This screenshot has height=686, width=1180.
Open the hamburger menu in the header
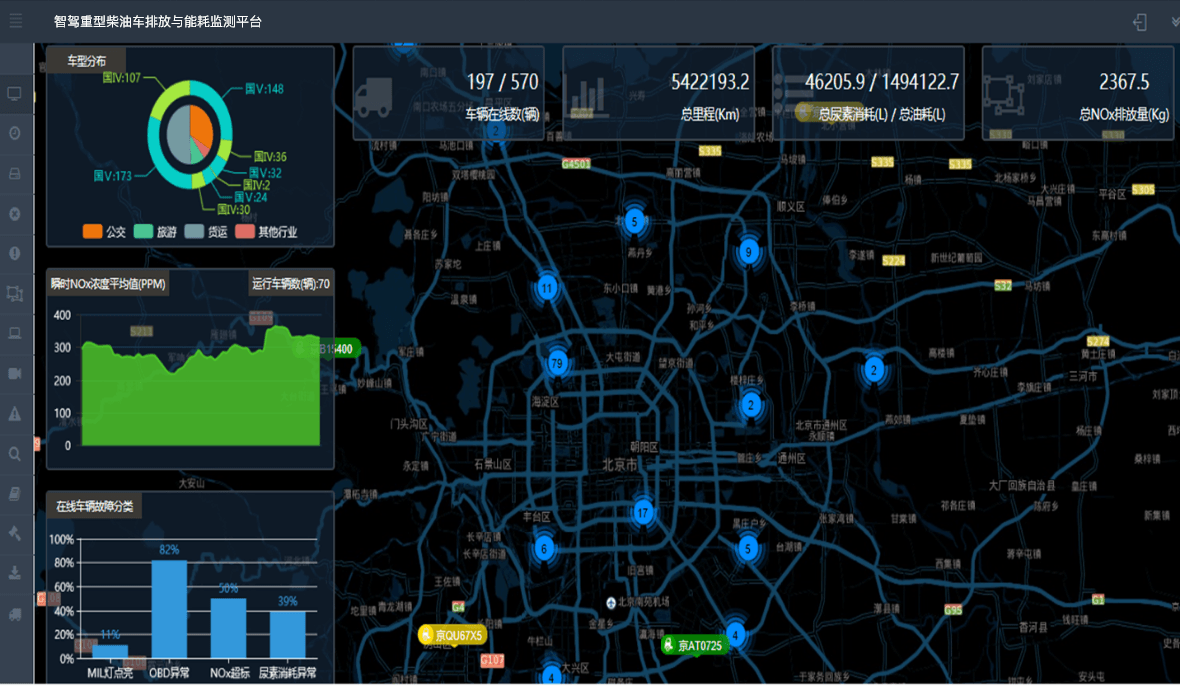point(16,21)
